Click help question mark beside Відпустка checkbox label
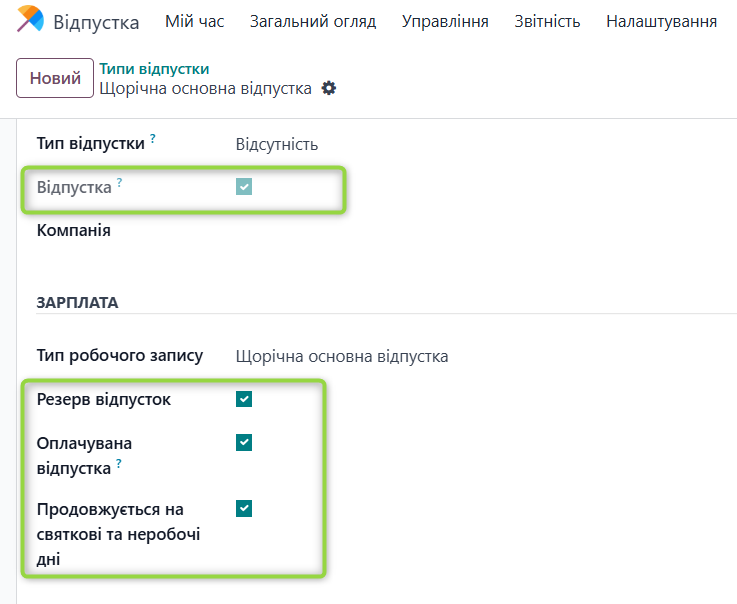The height and width of the screenshot is (604, 737). (x=119, y=182)
